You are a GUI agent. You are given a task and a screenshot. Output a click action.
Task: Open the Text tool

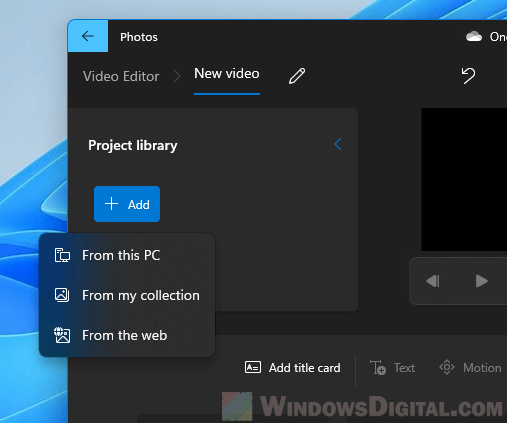coord(392,368)
